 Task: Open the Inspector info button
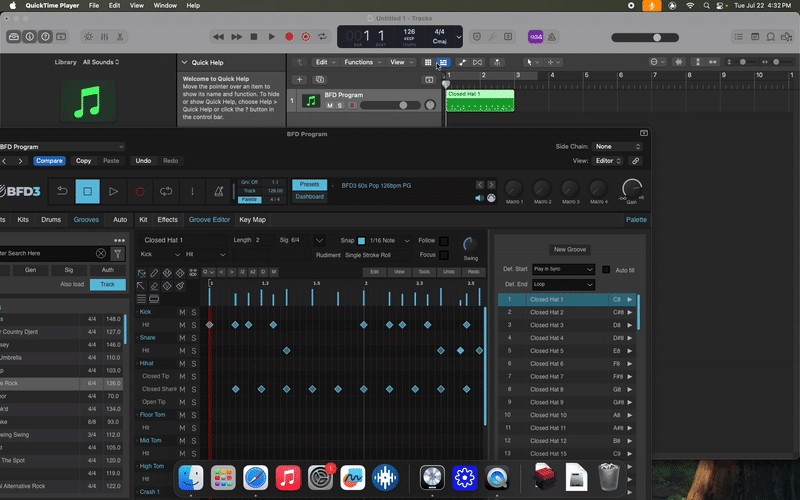[30, 37]
